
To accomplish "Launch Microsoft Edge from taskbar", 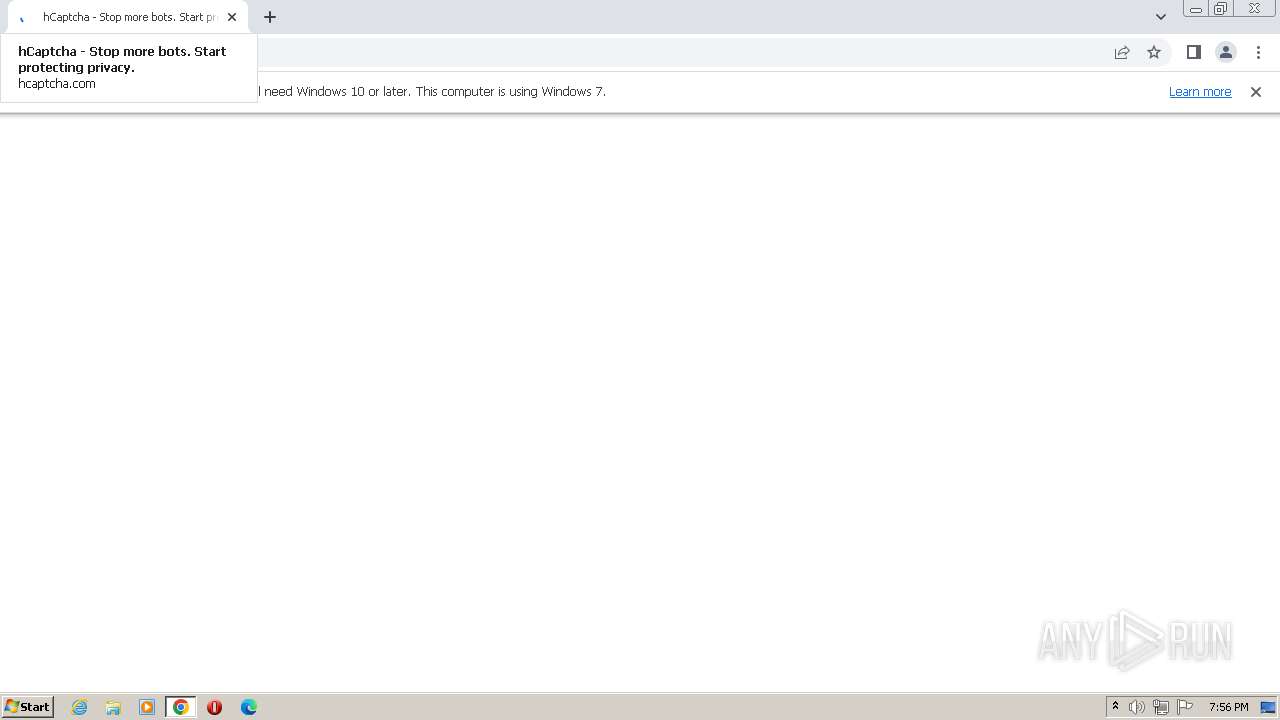I will click(x=249, y=707).
